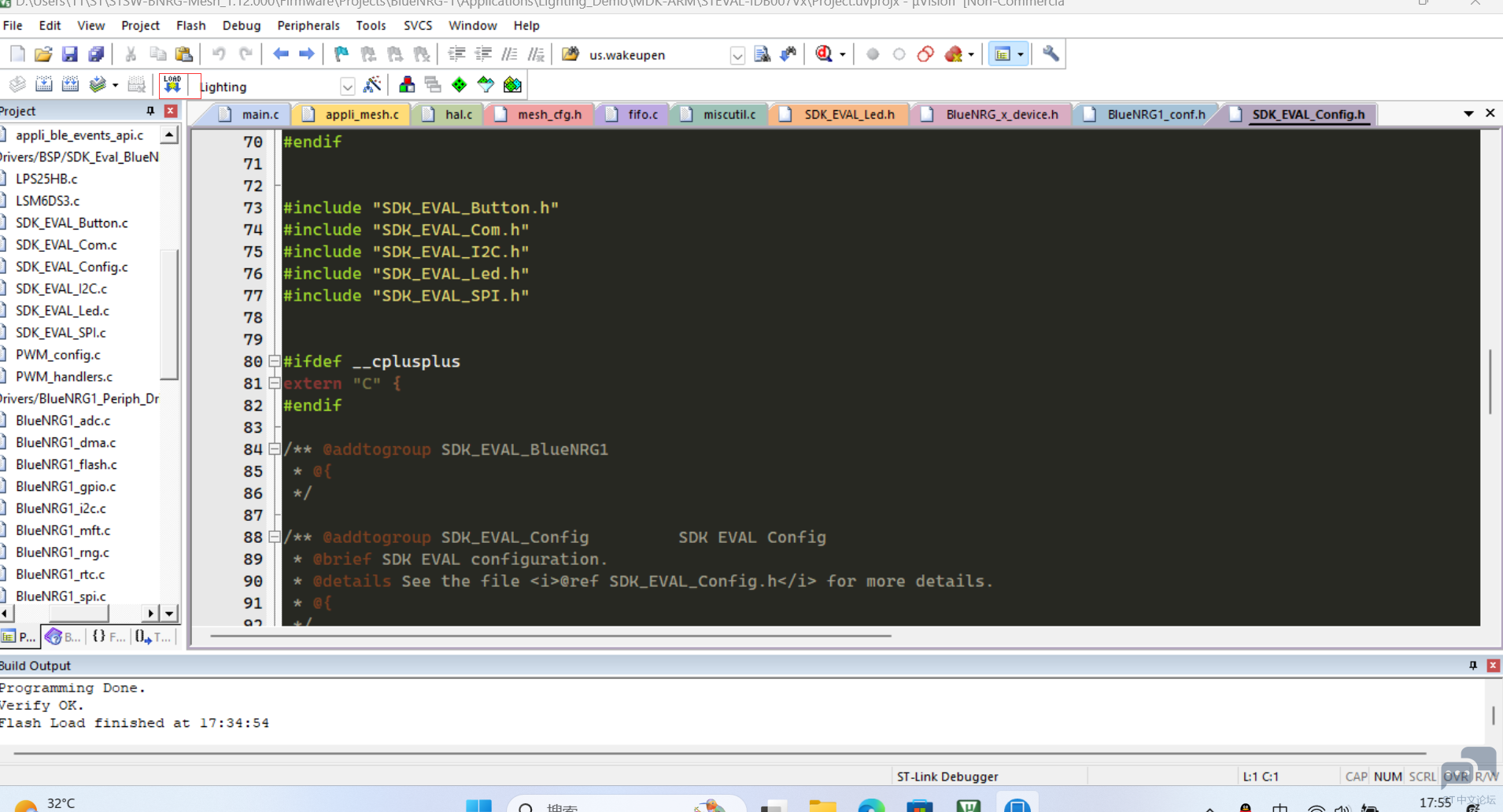The width and height of the screenshot is (1503, 812).
Task: Select PWM_config.c in project tree
Action: click(x=58, y=355)
